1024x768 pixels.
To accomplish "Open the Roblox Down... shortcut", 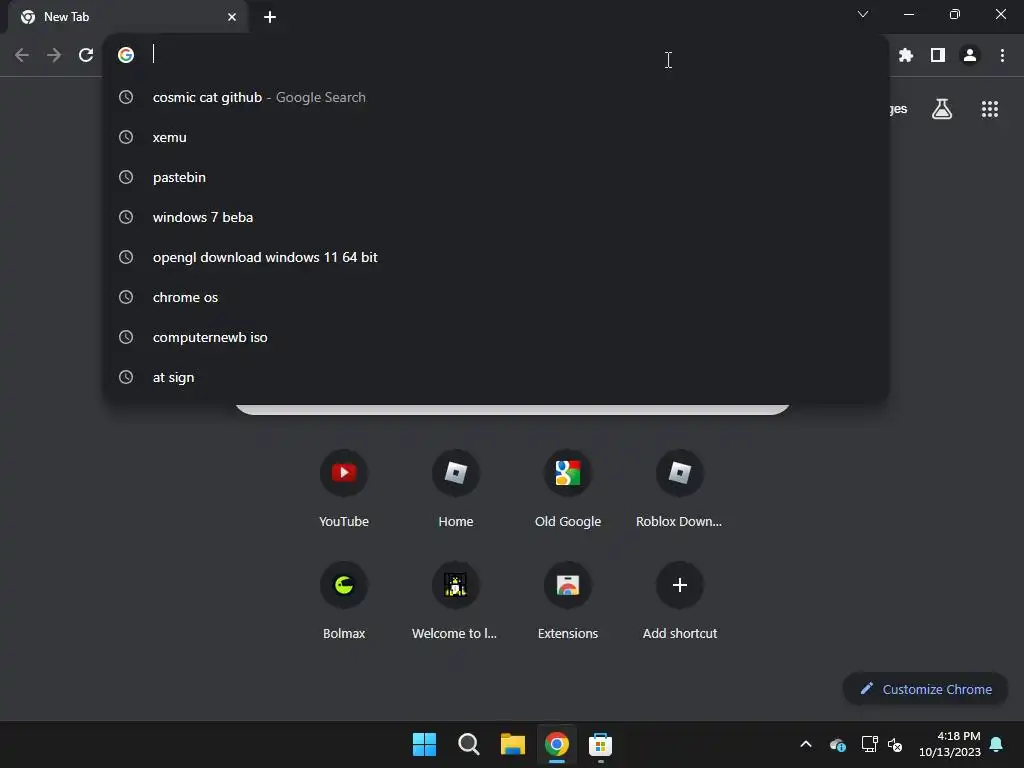I will click(679, 488).
